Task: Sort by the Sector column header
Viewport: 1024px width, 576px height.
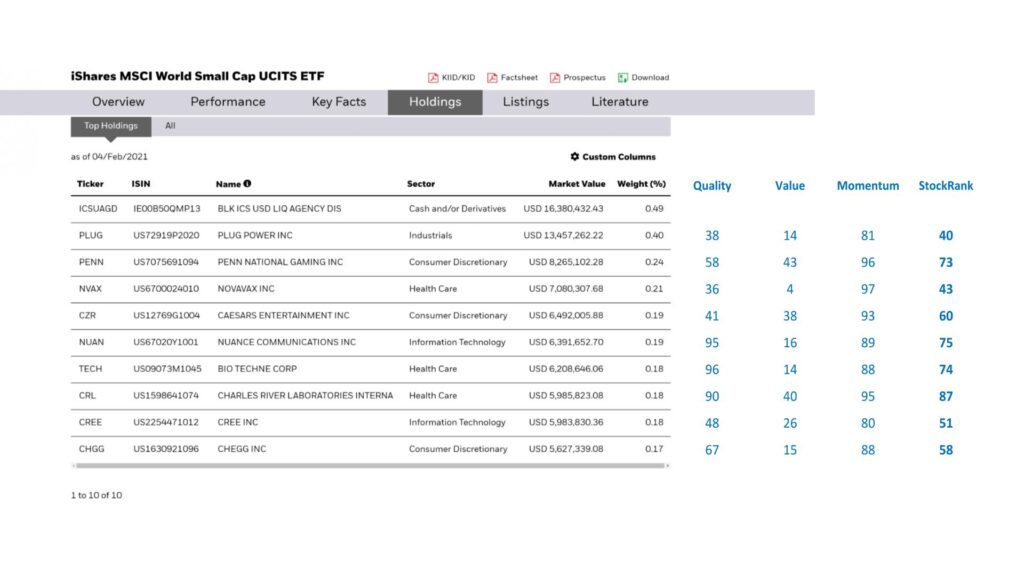Action: pos(421,184)
